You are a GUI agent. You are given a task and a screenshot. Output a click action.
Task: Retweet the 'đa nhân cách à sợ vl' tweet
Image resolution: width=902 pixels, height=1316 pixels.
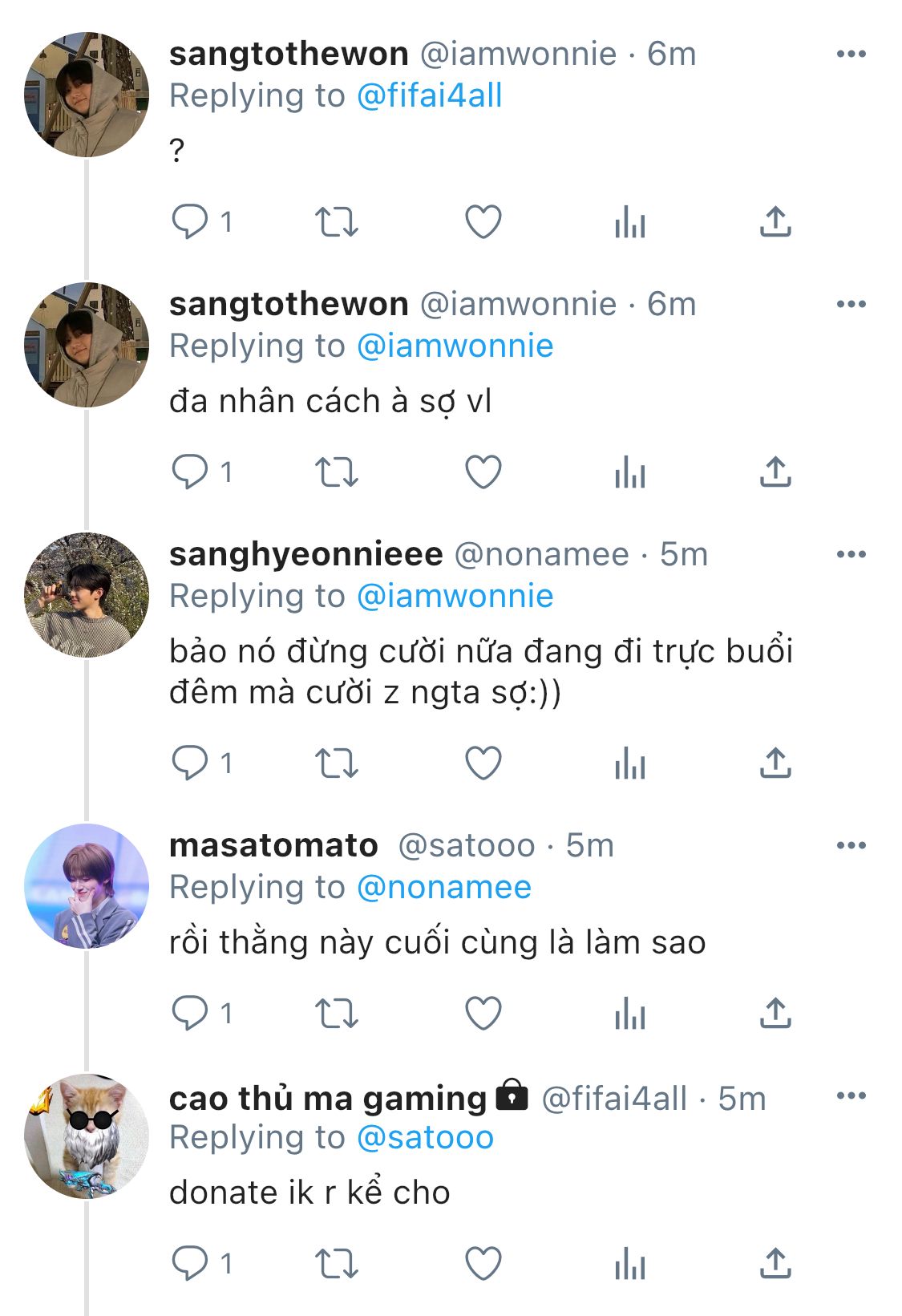click(x=336, y=472)
